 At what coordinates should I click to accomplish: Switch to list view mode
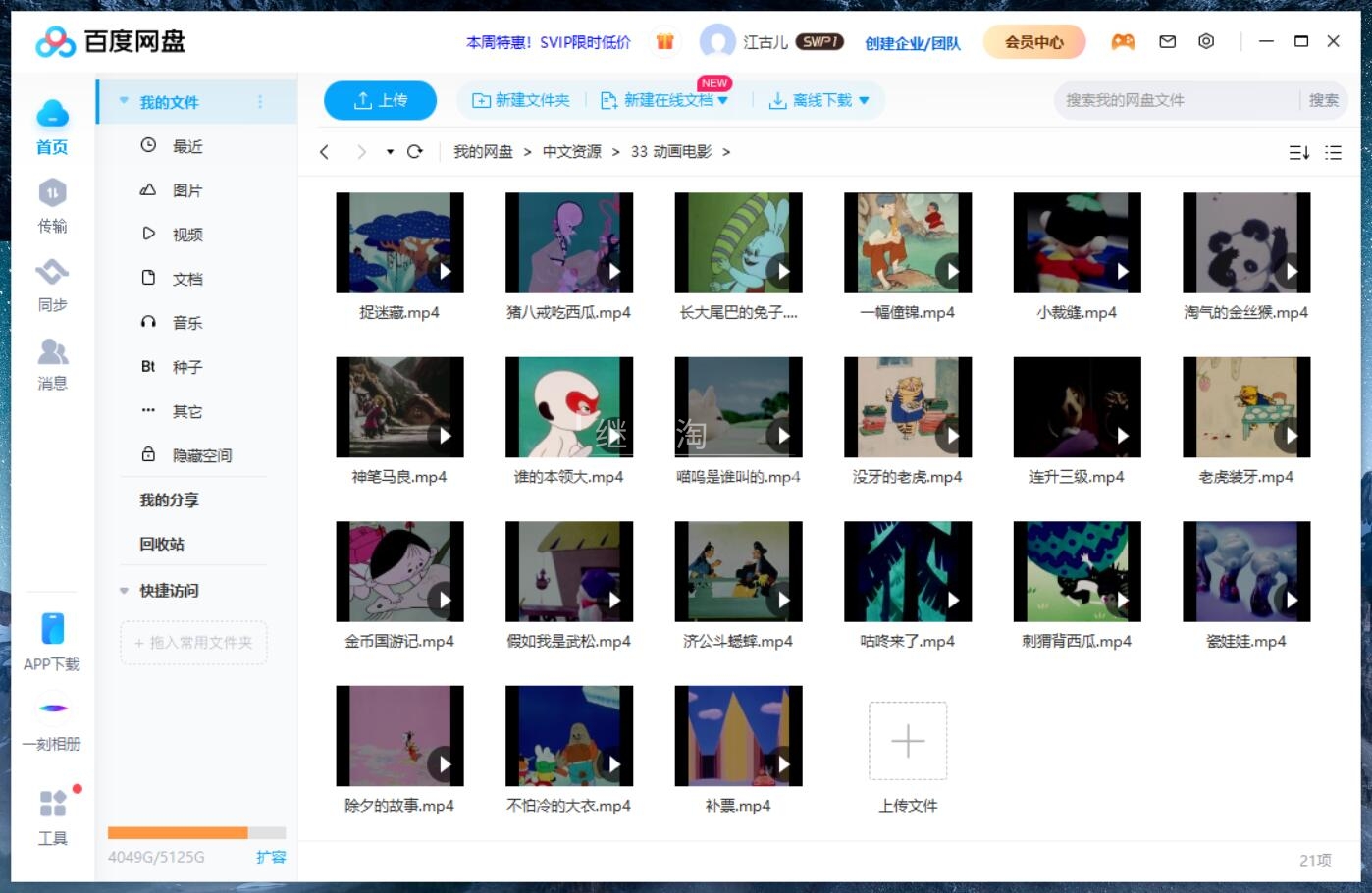click(x=1333, y=152)
